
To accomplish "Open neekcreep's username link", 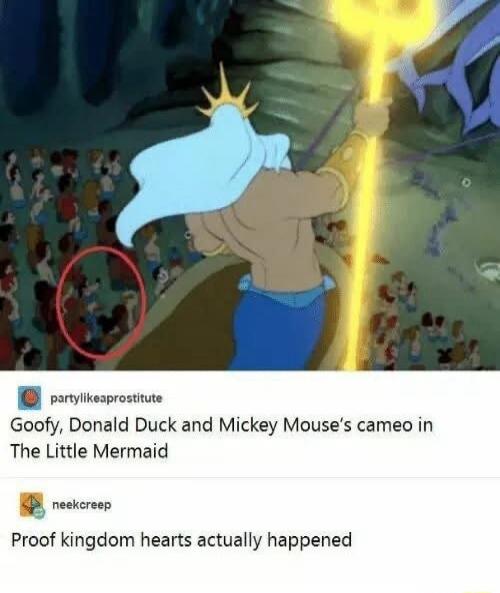I will click(x=82, y=505).
